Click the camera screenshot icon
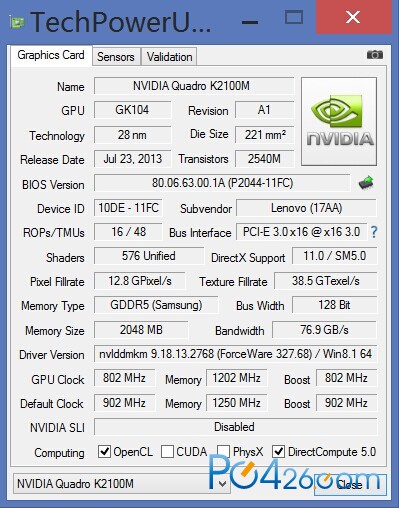Screen dimensions: 399x508 [x=375, y=54]
